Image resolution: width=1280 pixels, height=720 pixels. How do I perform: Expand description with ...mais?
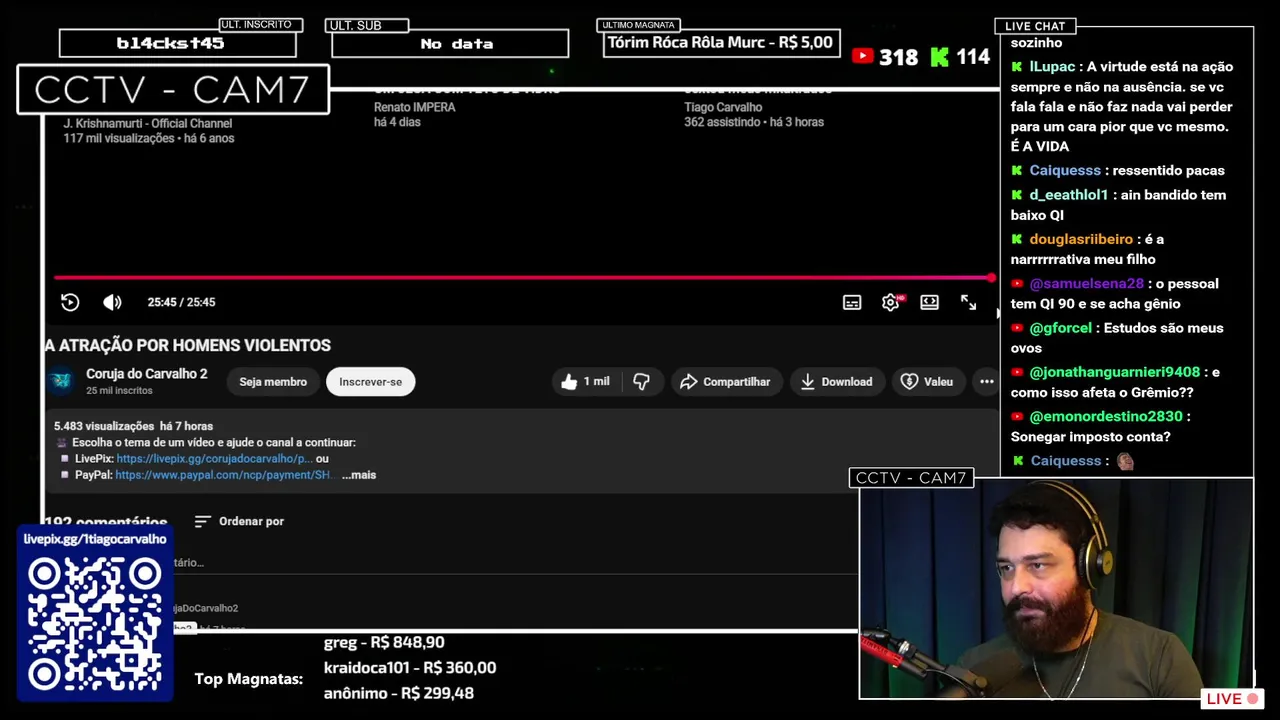tap(359, 475)
